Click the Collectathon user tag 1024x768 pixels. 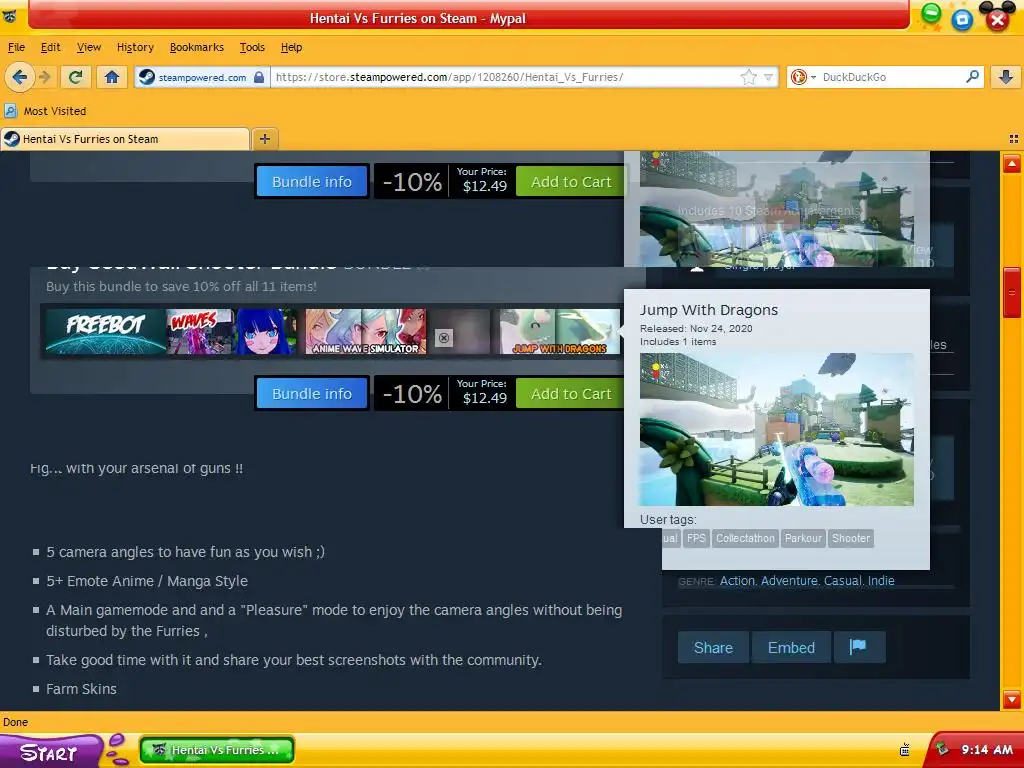(x=745, y=538)
